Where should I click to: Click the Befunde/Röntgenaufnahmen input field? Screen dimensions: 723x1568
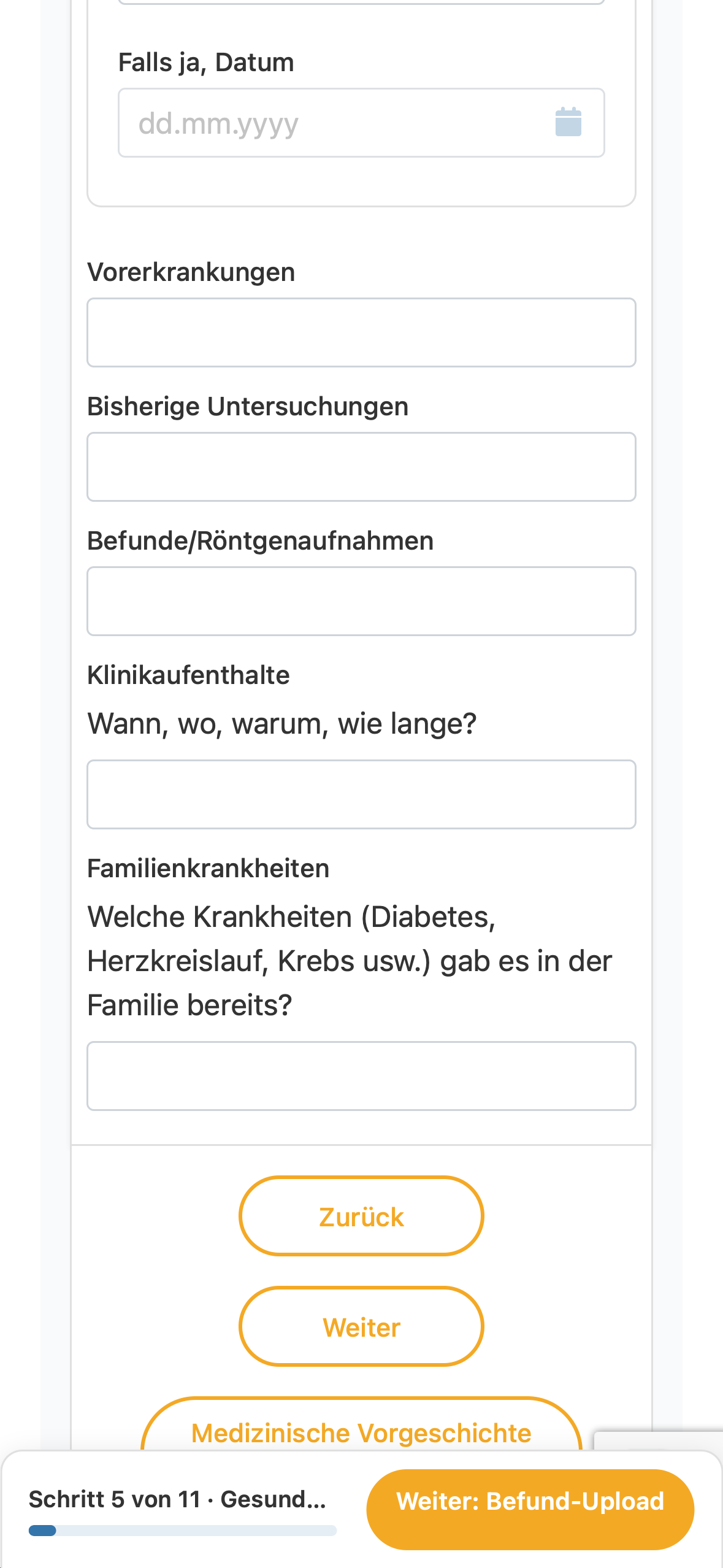[x=361, y=601]
